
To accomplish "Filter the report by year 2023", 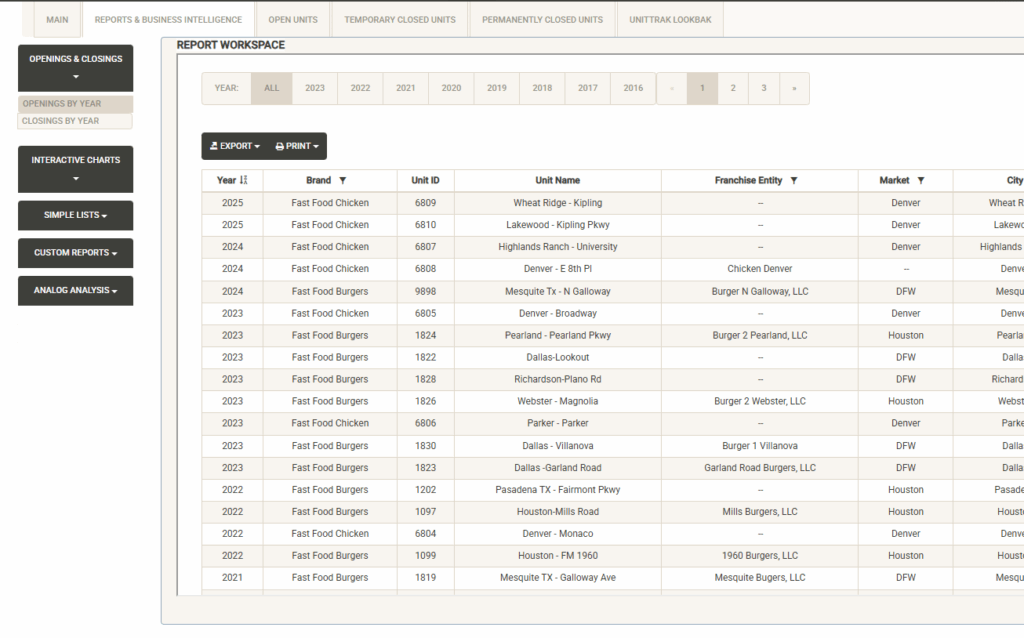I will pyautogui.click(x=315, y=88).
